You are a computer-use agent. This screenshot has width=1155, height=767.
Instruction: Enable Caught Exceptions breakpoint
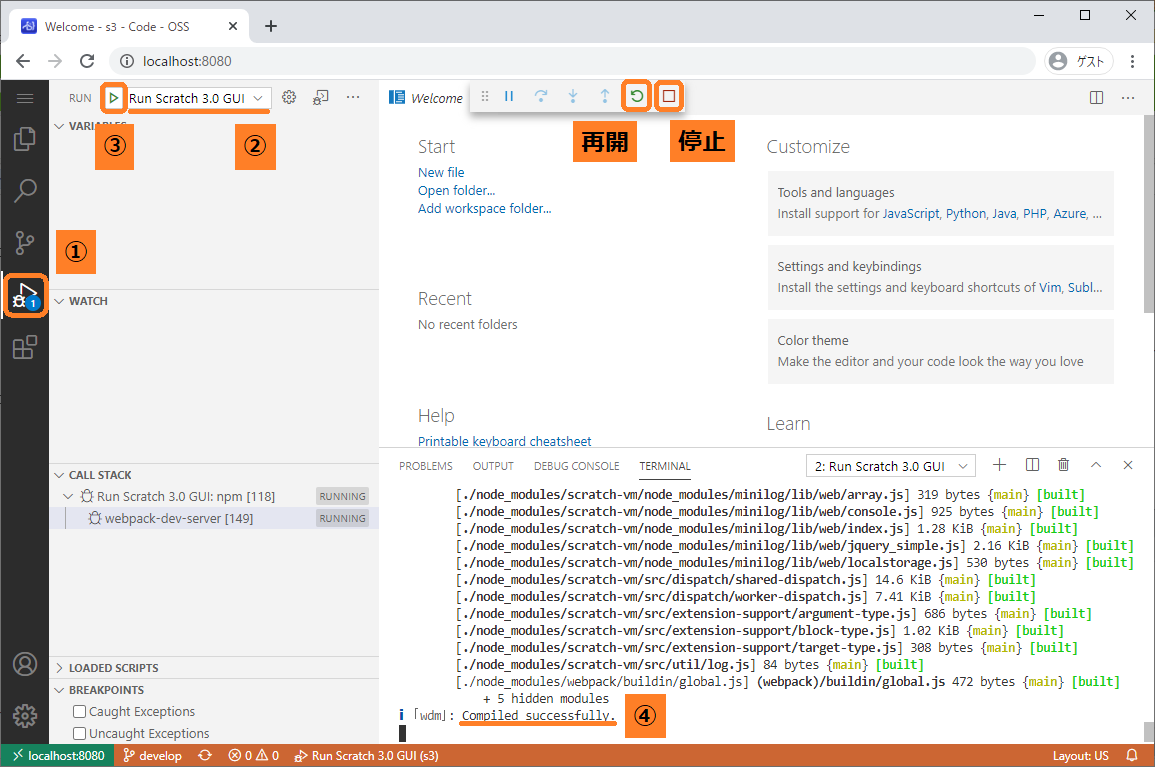tap(80, 712)
